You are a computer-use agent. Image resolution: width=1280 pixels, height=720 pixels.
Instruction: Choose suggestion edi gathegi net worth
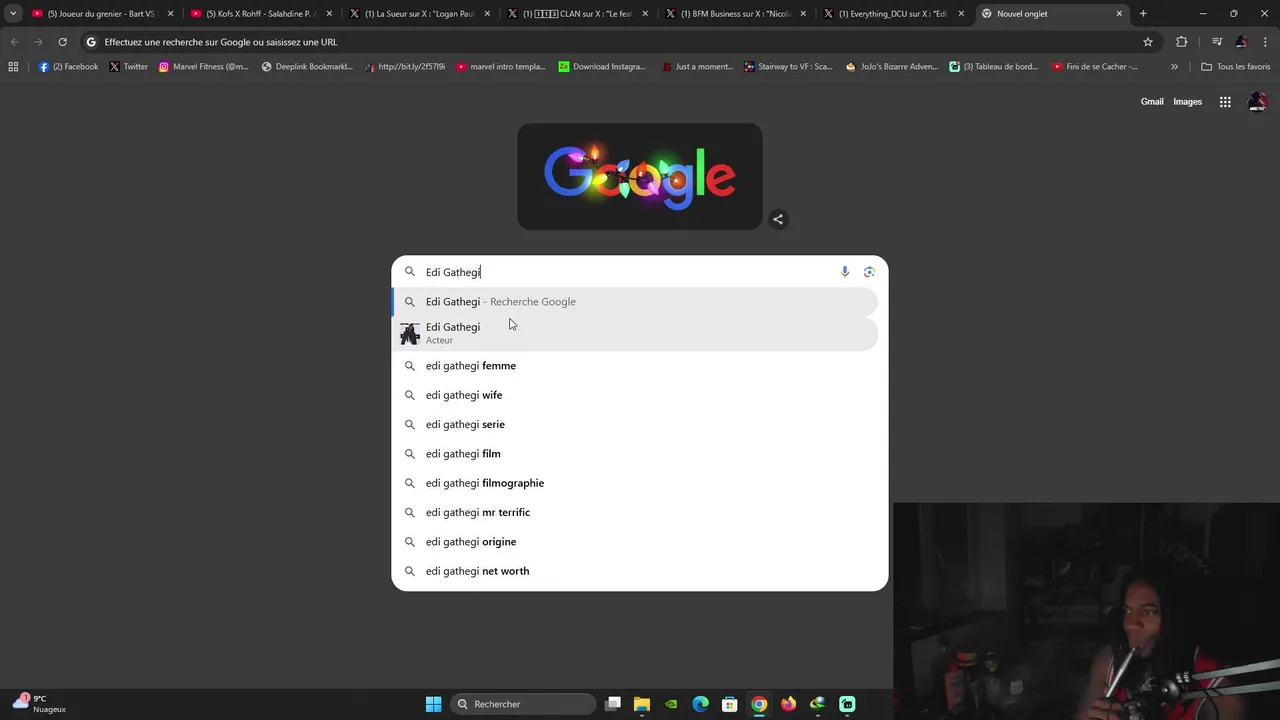coord(635,571)
